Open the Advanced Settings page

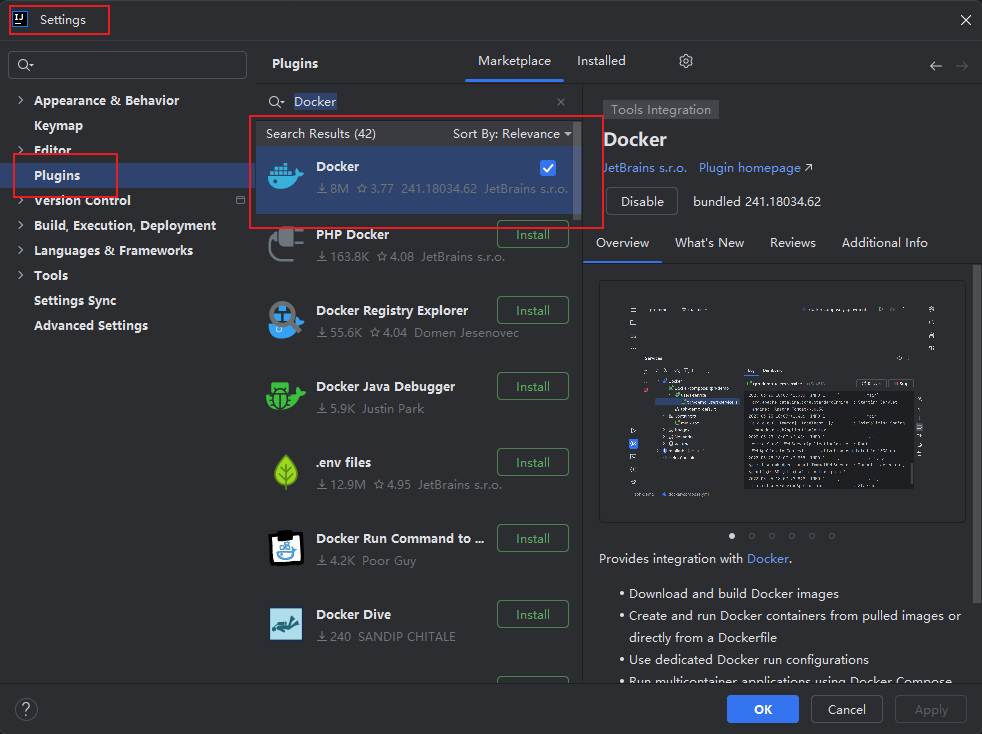91,326
